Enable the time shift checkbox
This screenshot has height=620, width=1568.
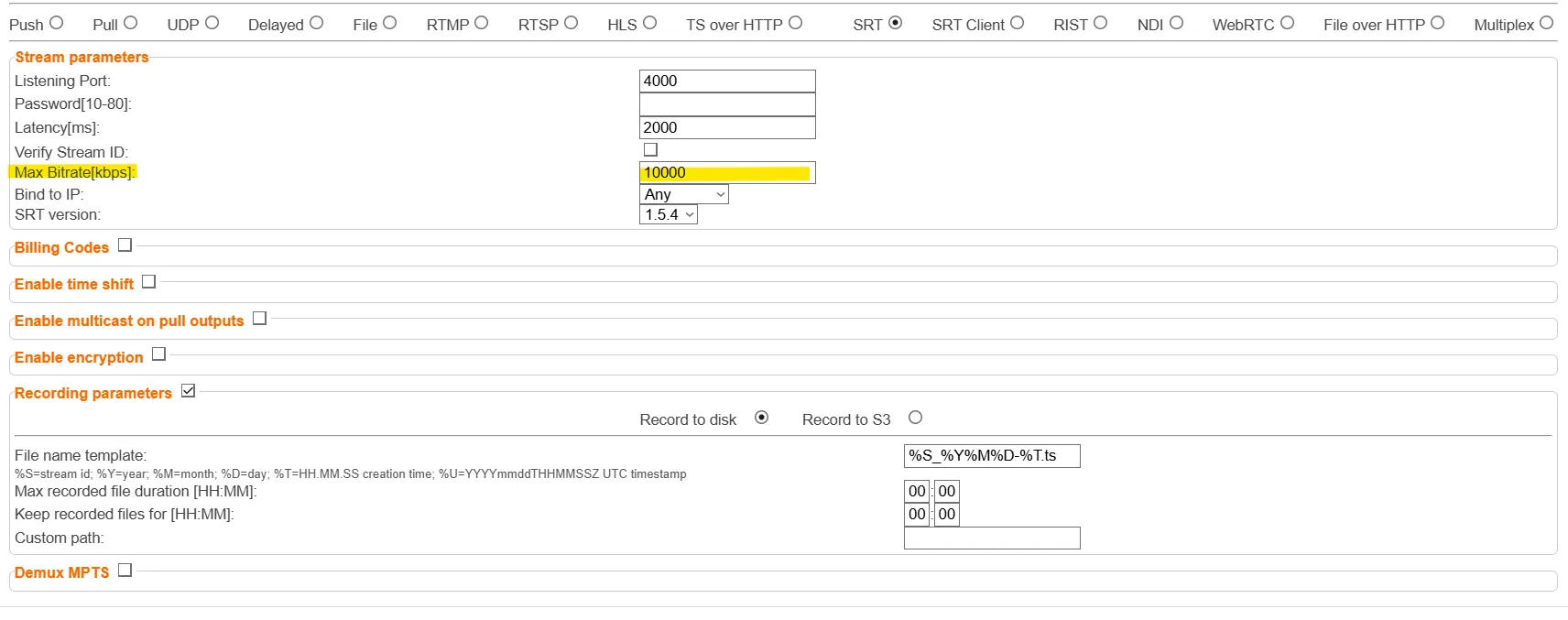pos(148,282)
